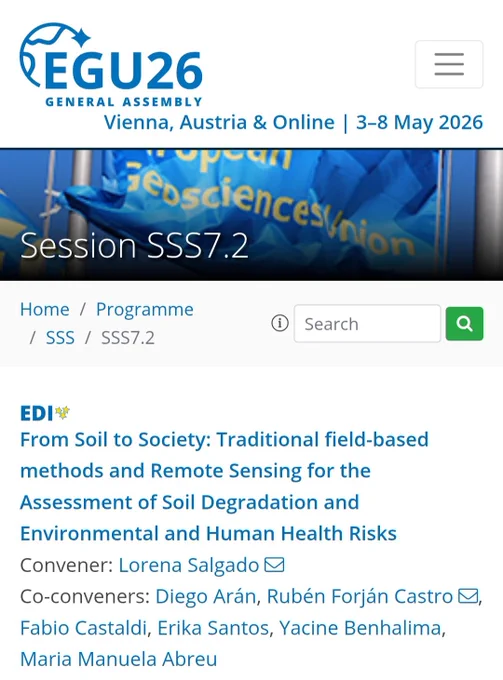Open the From Soil to Society session title
Viewport: 503px width, 680px height.
(224, 486)
